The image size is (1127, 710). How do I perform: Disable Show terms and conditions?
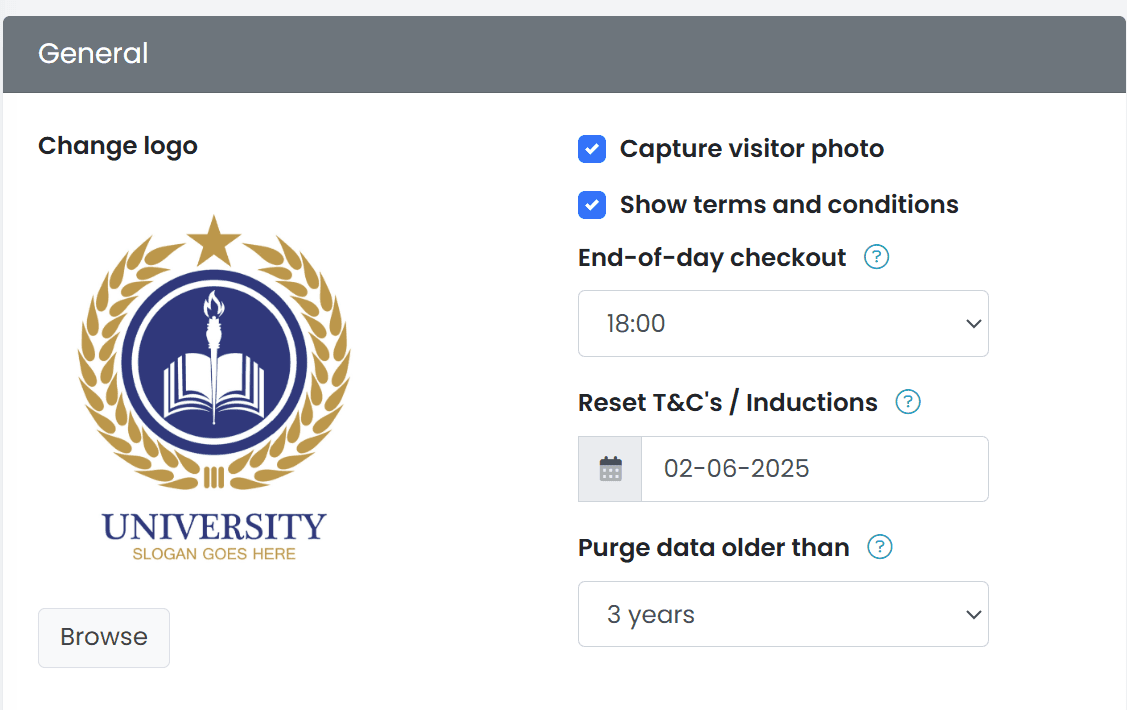(592, 204)
